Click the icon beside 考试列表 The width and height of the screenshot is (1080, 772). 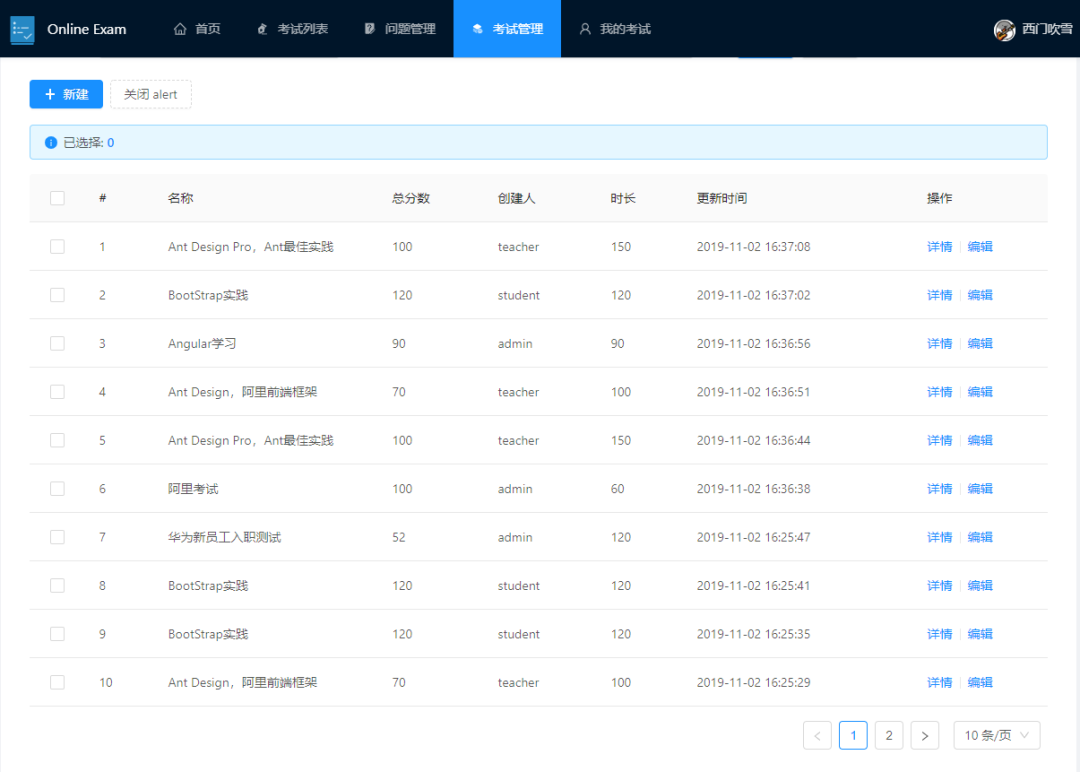pyautogui.click(x=262, y=29)
